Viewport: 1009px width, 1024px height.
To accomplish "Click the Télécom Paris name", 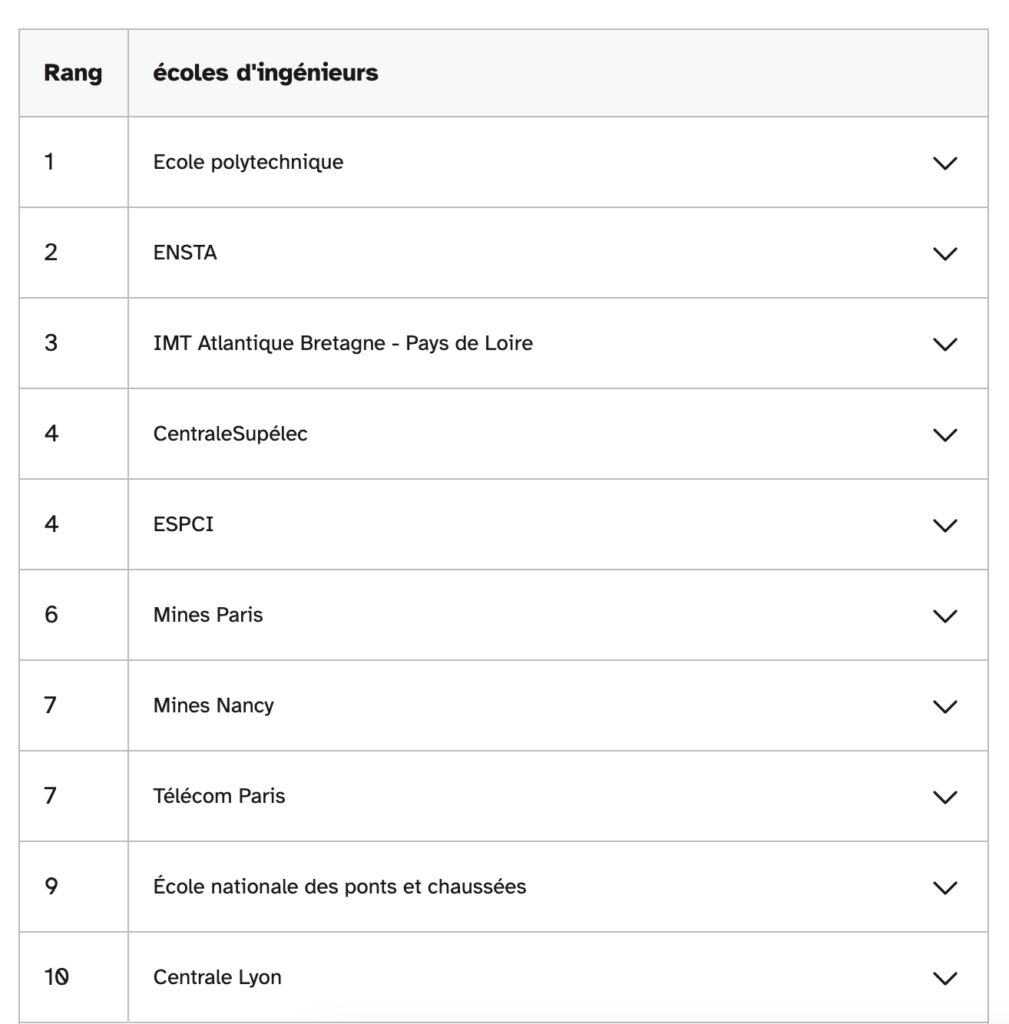I will coord(219,796).
